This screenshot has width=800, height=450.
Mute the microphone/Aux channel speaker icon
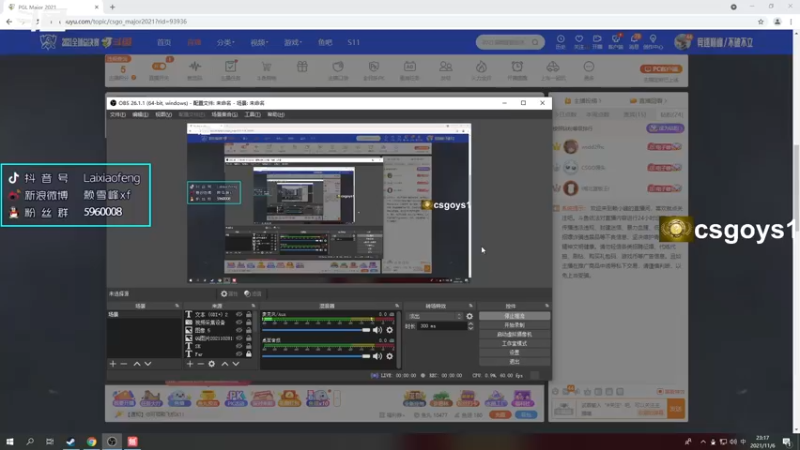(377, 330)
